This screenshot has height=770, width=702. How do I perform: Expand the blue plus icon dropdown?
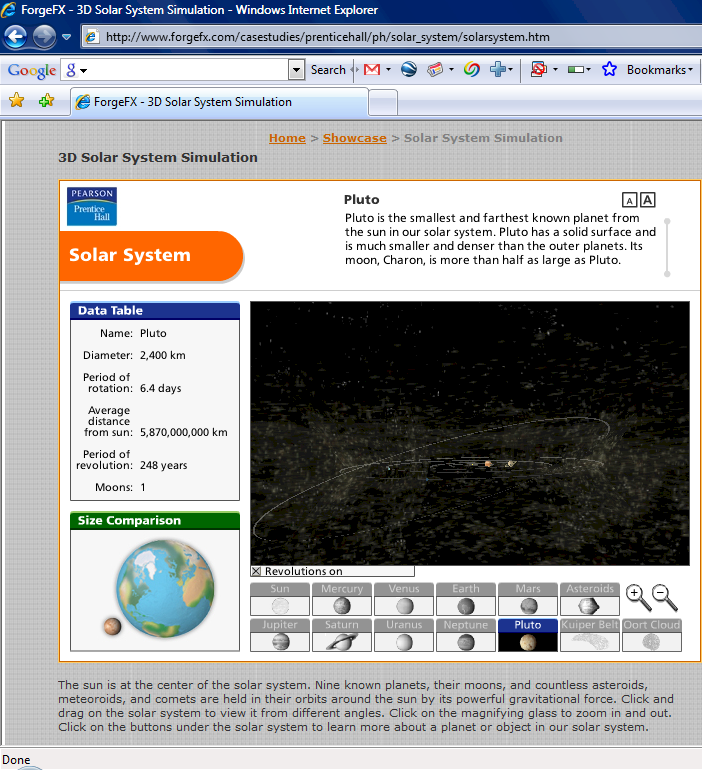coord(511,70)
